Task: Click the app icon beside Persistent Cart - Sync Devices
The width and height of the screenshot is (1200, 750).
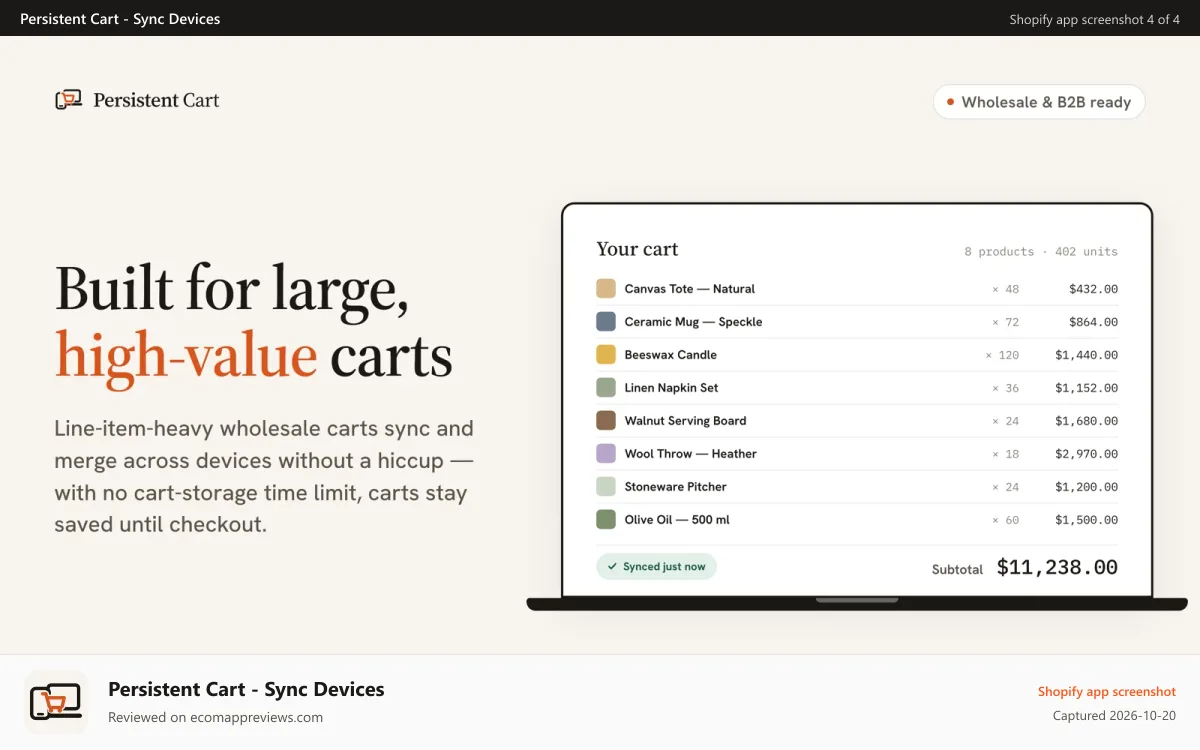Action: point(56,702)
